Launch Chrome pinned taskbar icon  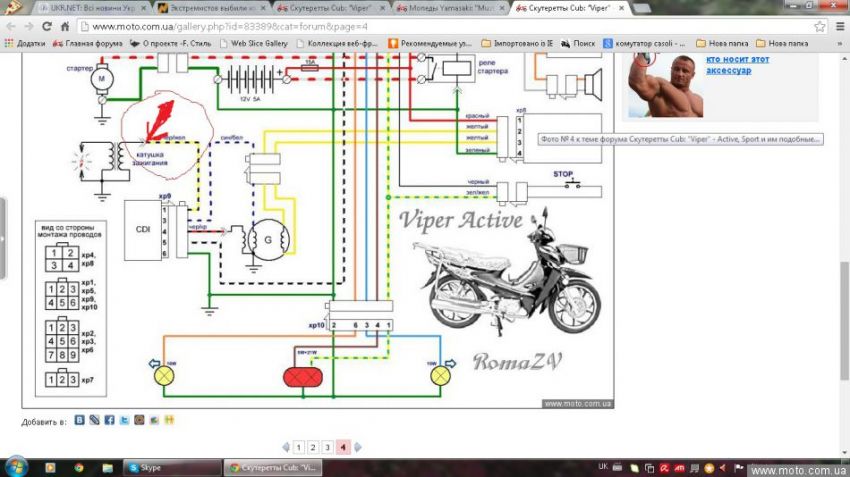point(79,468)
